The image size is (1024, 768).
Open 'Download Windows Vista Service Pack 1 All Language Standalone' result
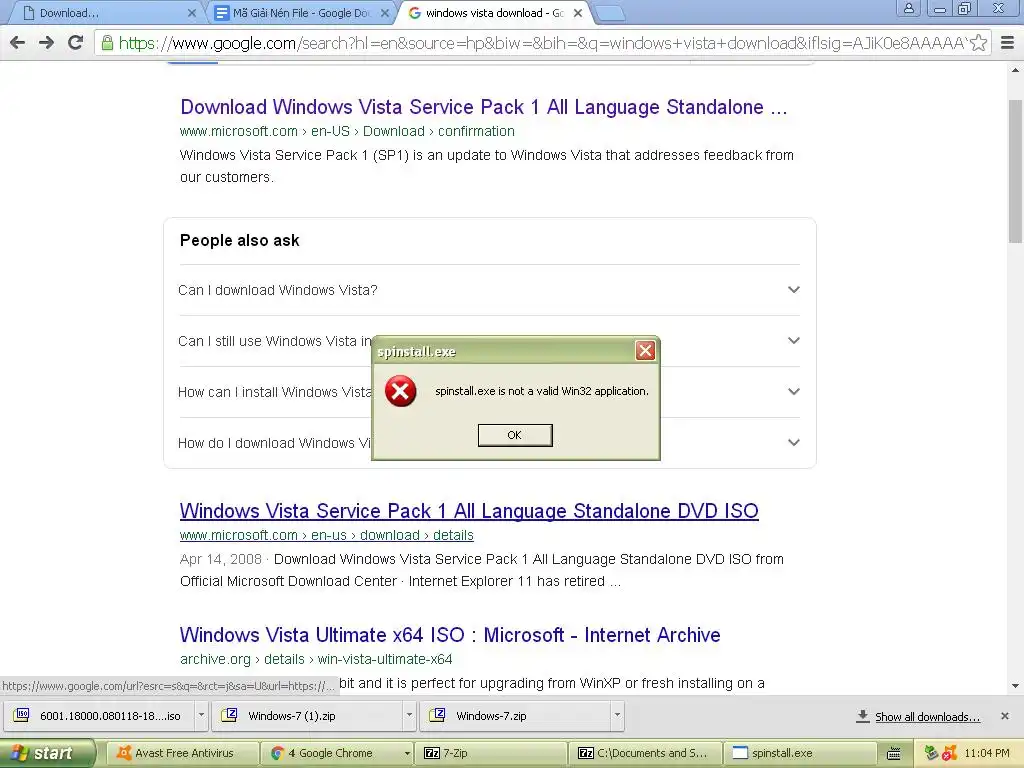point(483,107)
